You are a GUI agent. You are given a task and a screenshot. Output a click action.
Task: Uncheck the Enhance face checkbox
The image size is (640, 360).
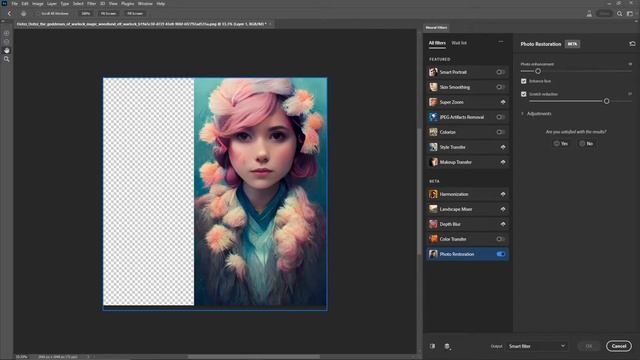tap(524, 81)
